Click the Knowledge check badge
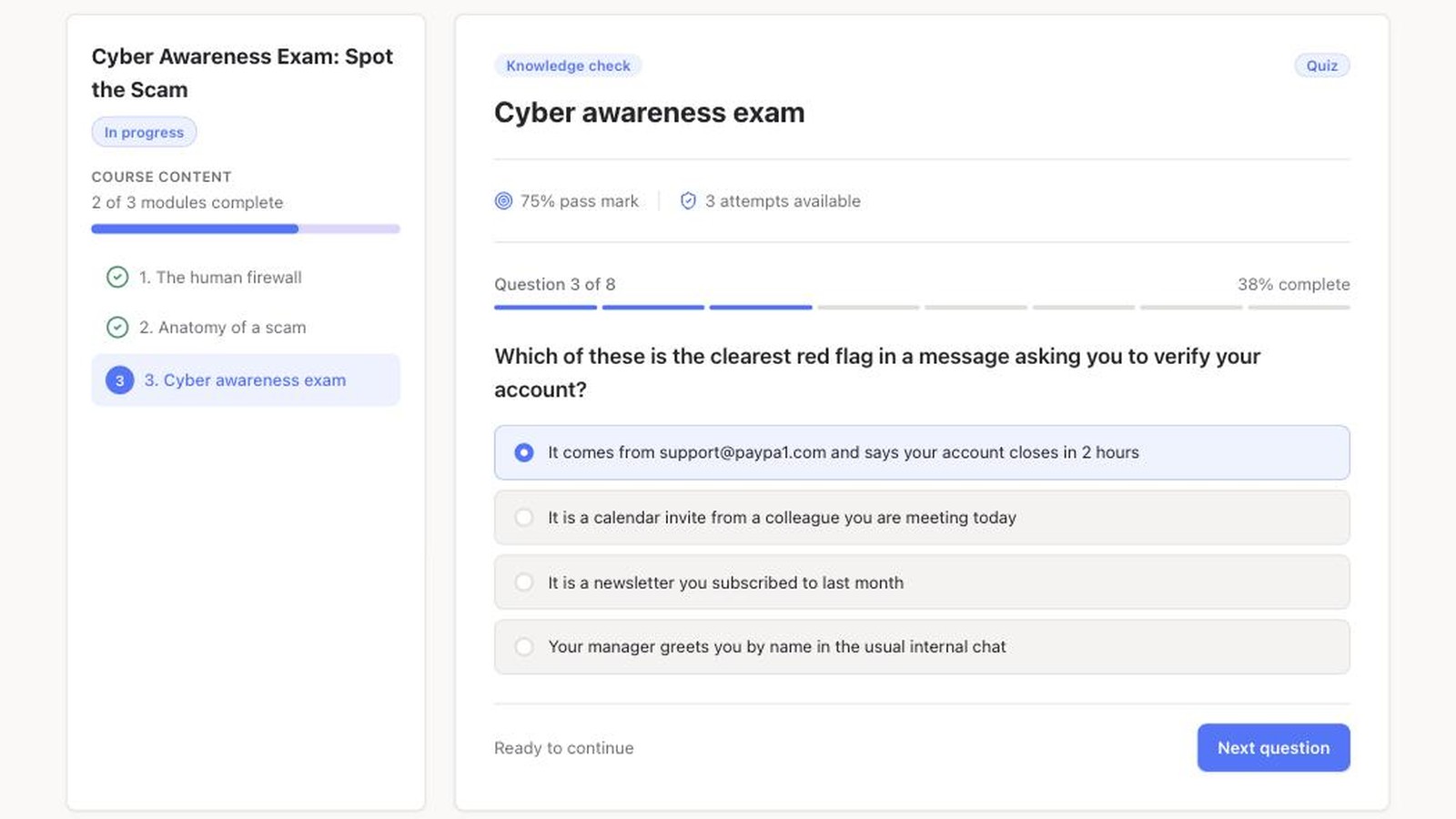The width and height of the screenshot is (1456, 819). (568, 66)
